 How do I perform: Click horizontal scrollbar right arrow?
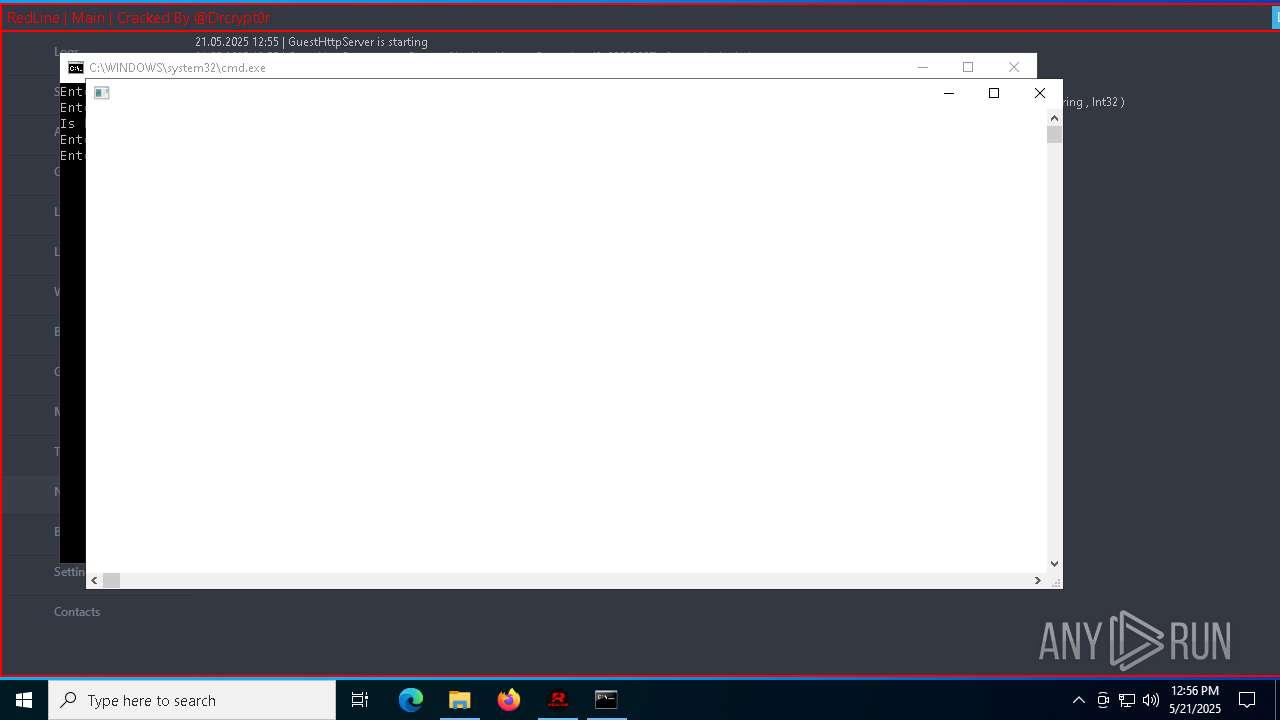click(x=1037, y=580)
